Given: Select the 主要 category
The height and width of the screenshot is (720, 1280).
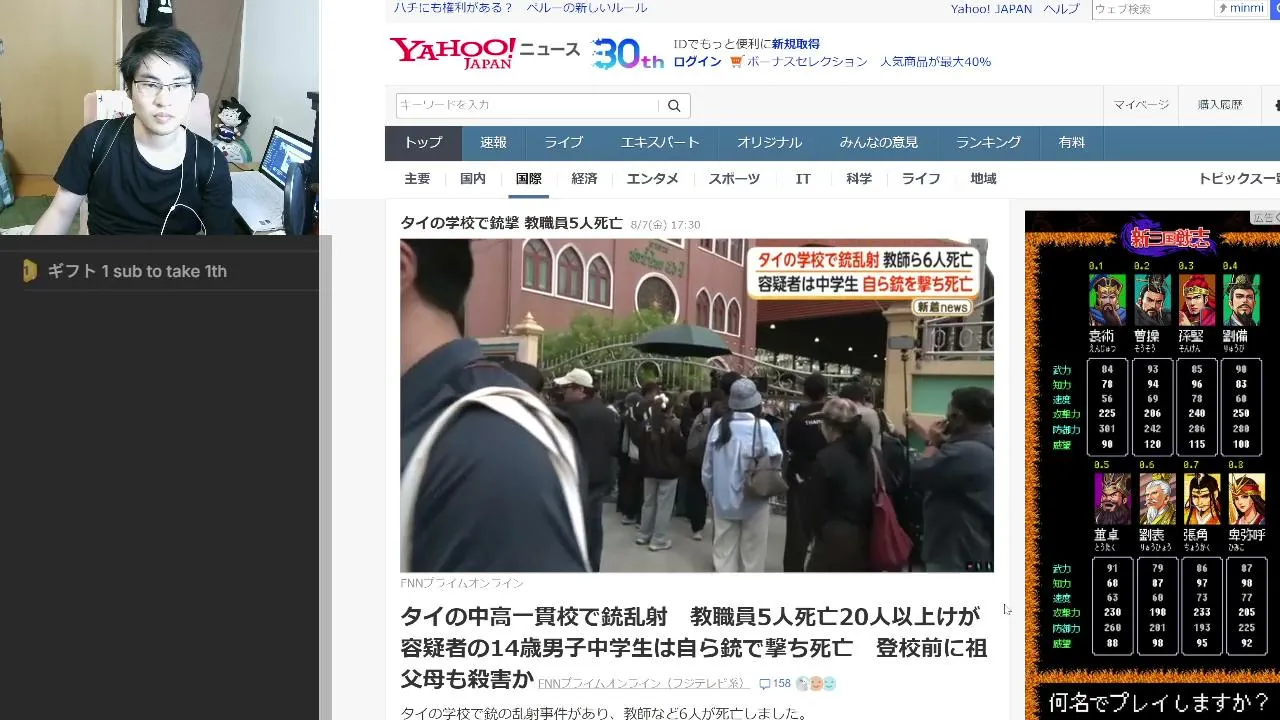Looking at the screenshot, I should point(417,179).
